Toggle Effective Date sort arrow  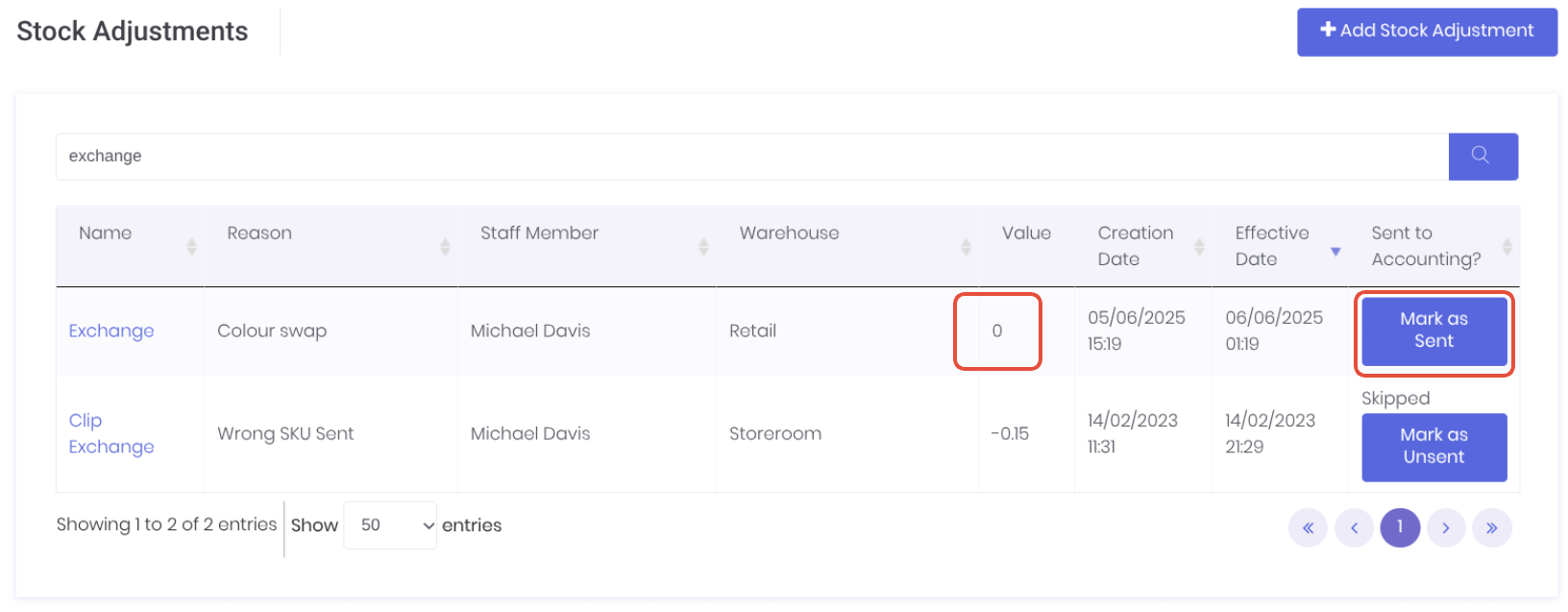1335,252
